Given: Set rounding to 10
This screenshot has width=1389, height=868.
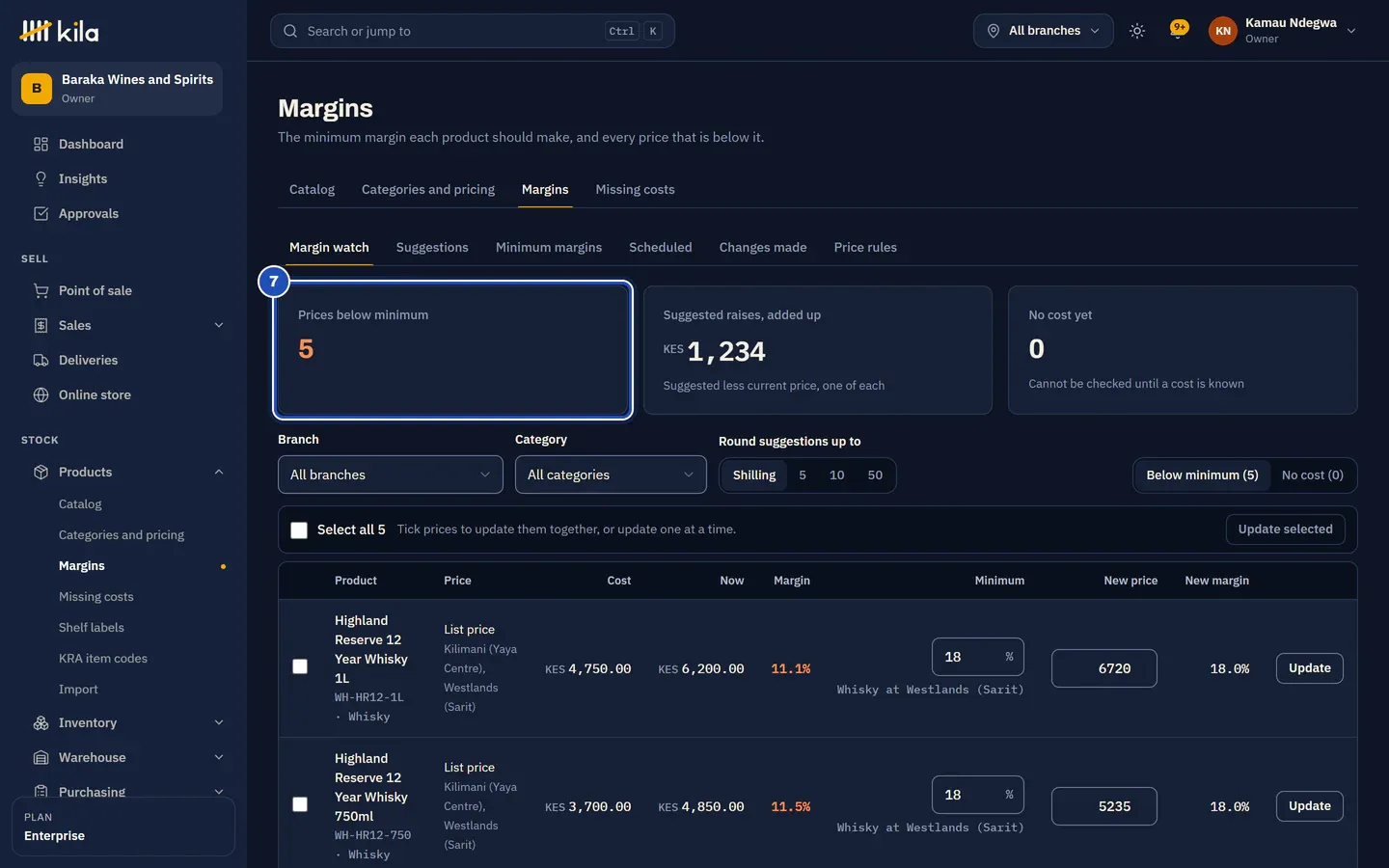Looking at the screenshot, I should (x=837, y=475).
